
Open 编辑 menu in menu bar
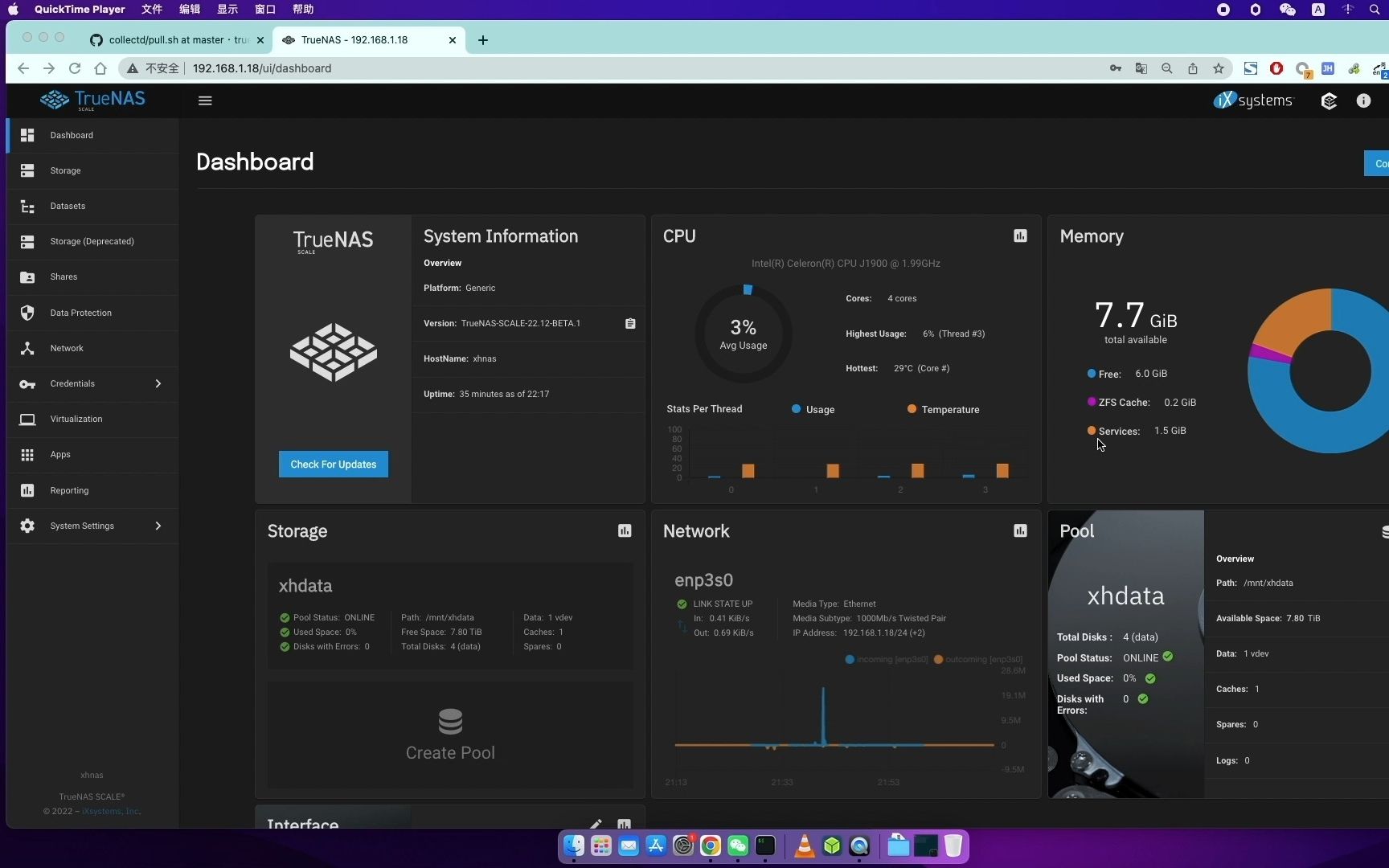[x=190, y=10]
